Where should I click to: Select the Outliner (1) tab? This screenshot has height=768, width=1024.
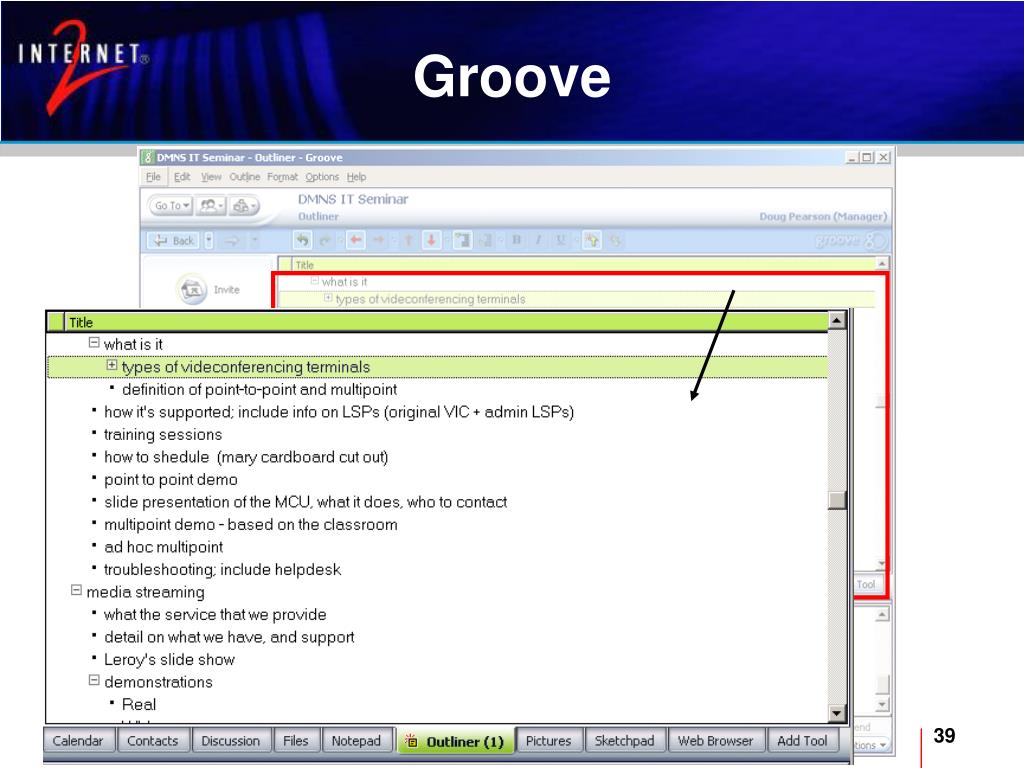click(455, 742)
